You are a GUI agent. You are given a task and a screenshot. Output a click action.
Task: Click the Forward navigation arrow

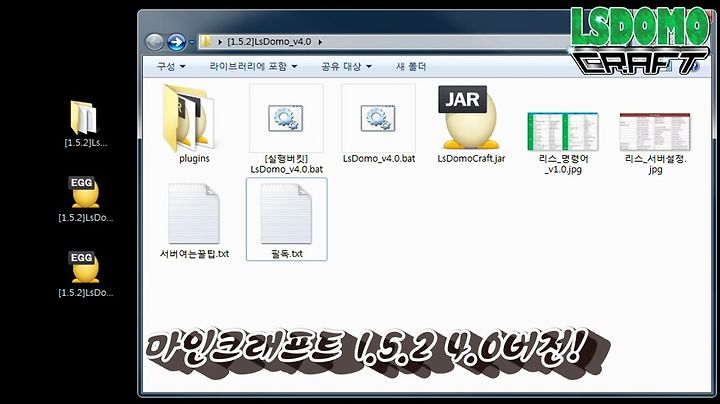pos(176,42)
